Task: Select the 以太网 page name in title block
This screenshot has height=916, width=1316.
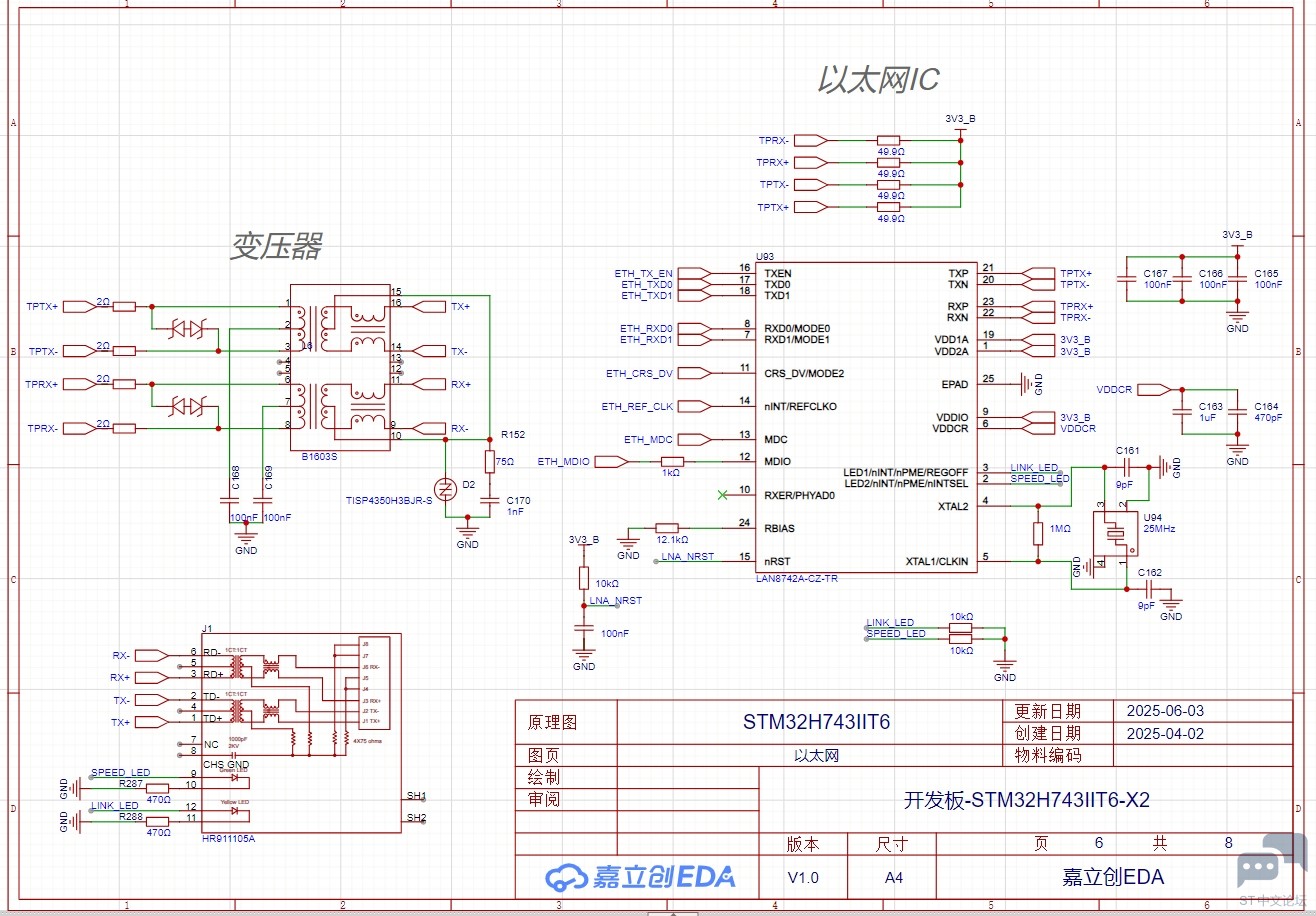Action: pos(815,756)
